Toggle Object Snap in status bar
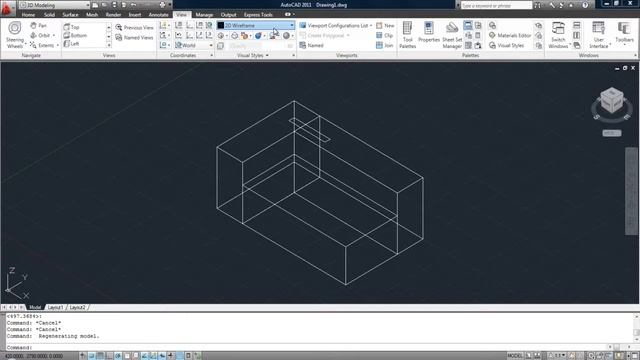Screen dimensions: 640x360 point(127,356)
